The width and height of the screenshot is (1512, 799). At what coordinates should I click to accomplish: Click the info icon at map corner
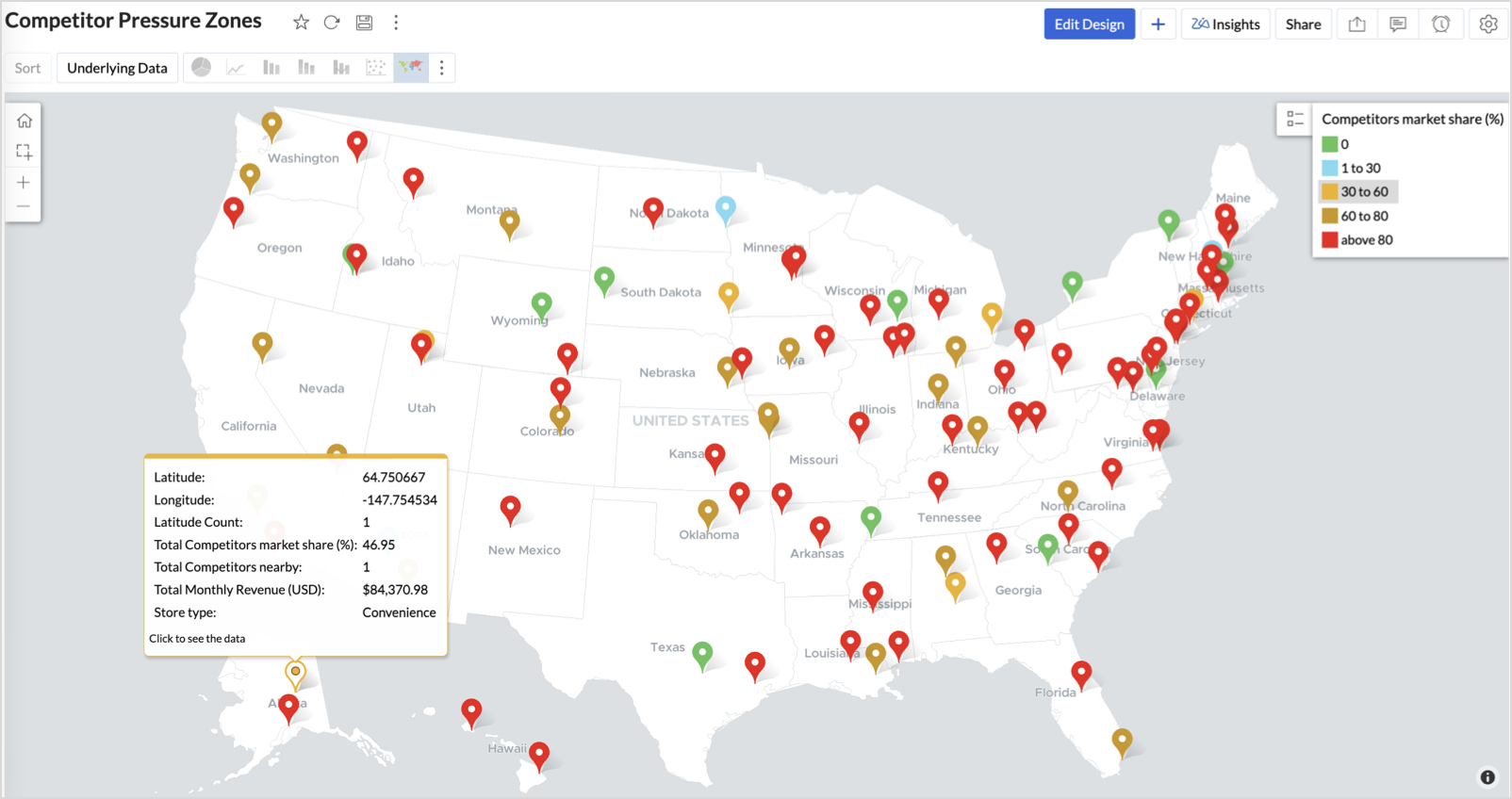coord(1487,777)
